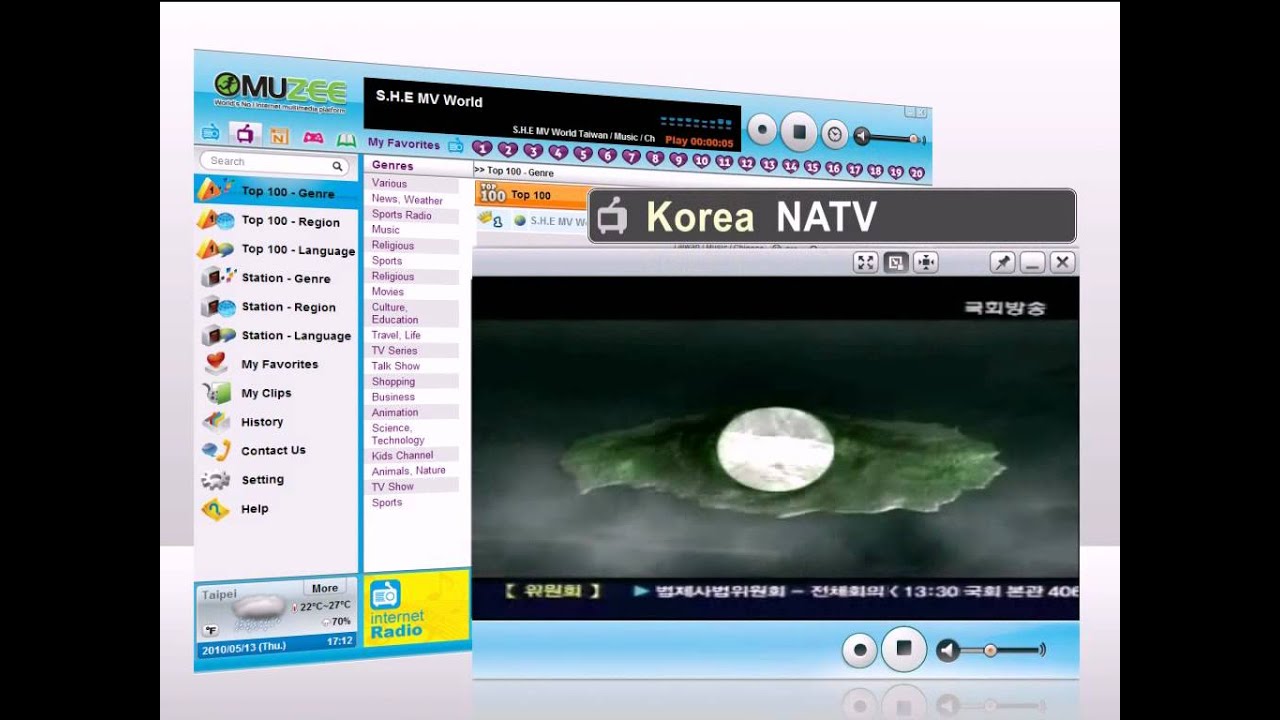This screenshot has height=720, width=1280.
Task: Select the Kids Channel genre
Action: click(x=402, y=455)
